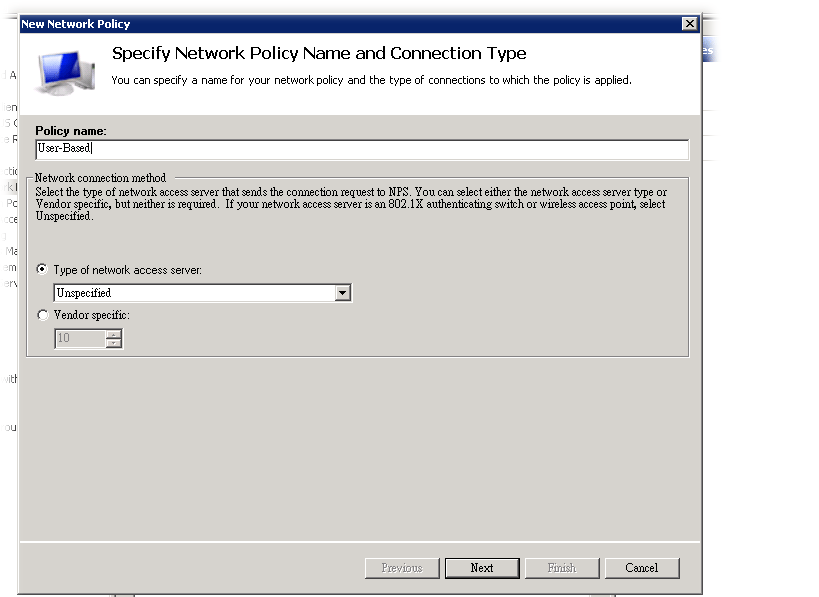Click the Specify Network Policy Name heading
Image resolution: width=819 pixels, height=597 pixels.
(319, 53)
